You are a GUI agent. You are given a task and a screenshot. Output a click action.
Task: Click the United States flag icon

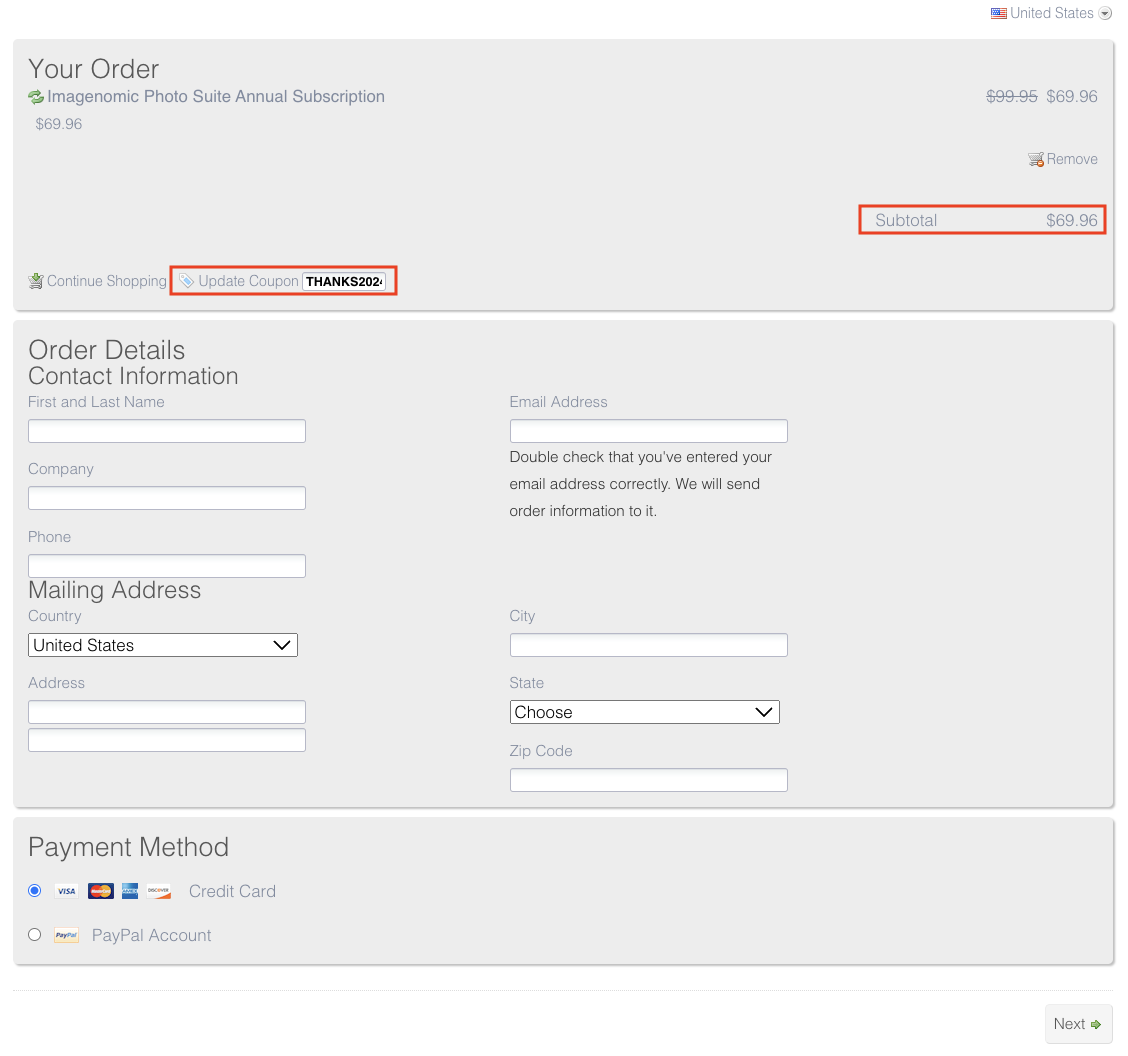(997, 12)
